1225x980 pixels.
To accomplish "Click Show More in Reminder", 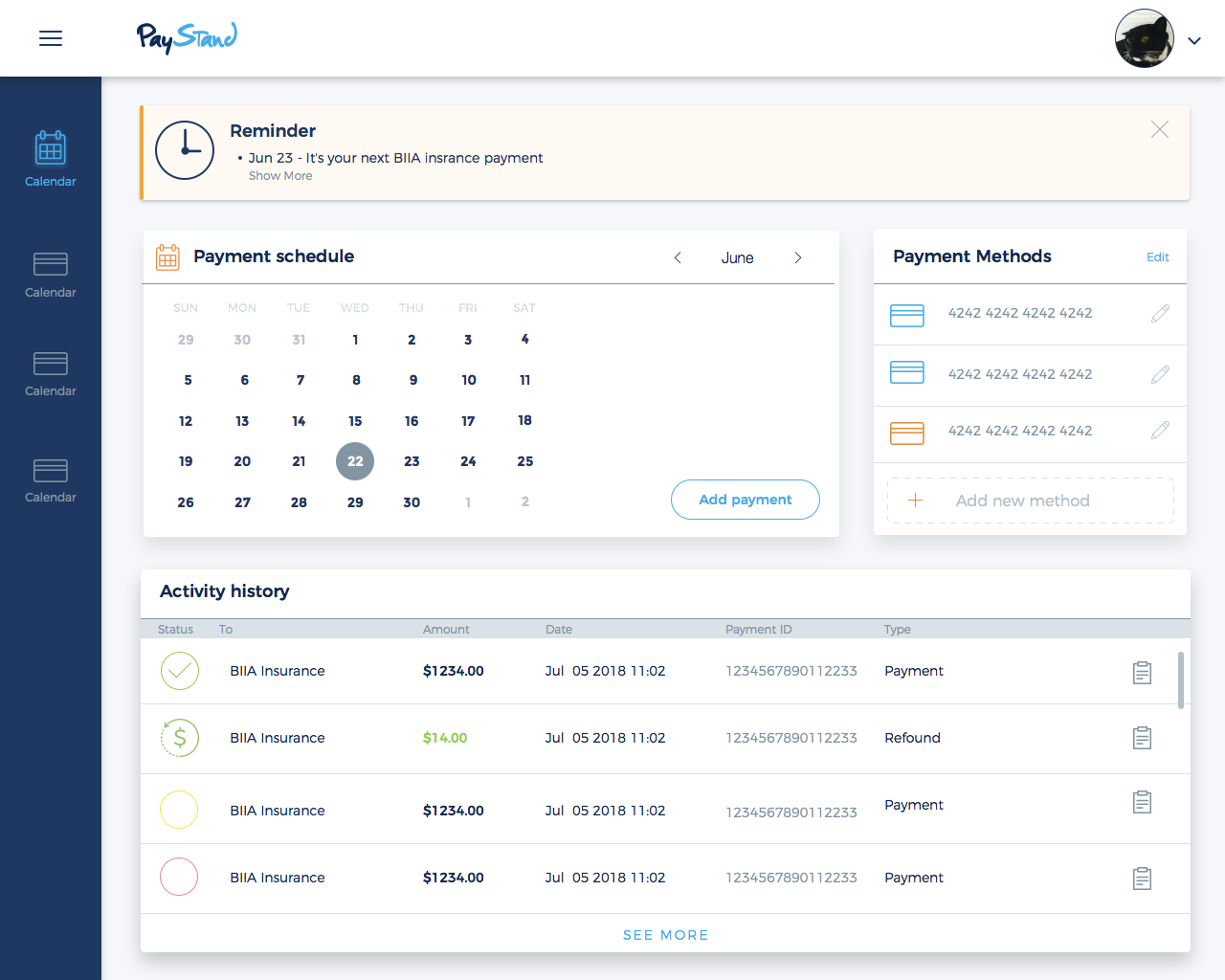I will coord(280,176).
